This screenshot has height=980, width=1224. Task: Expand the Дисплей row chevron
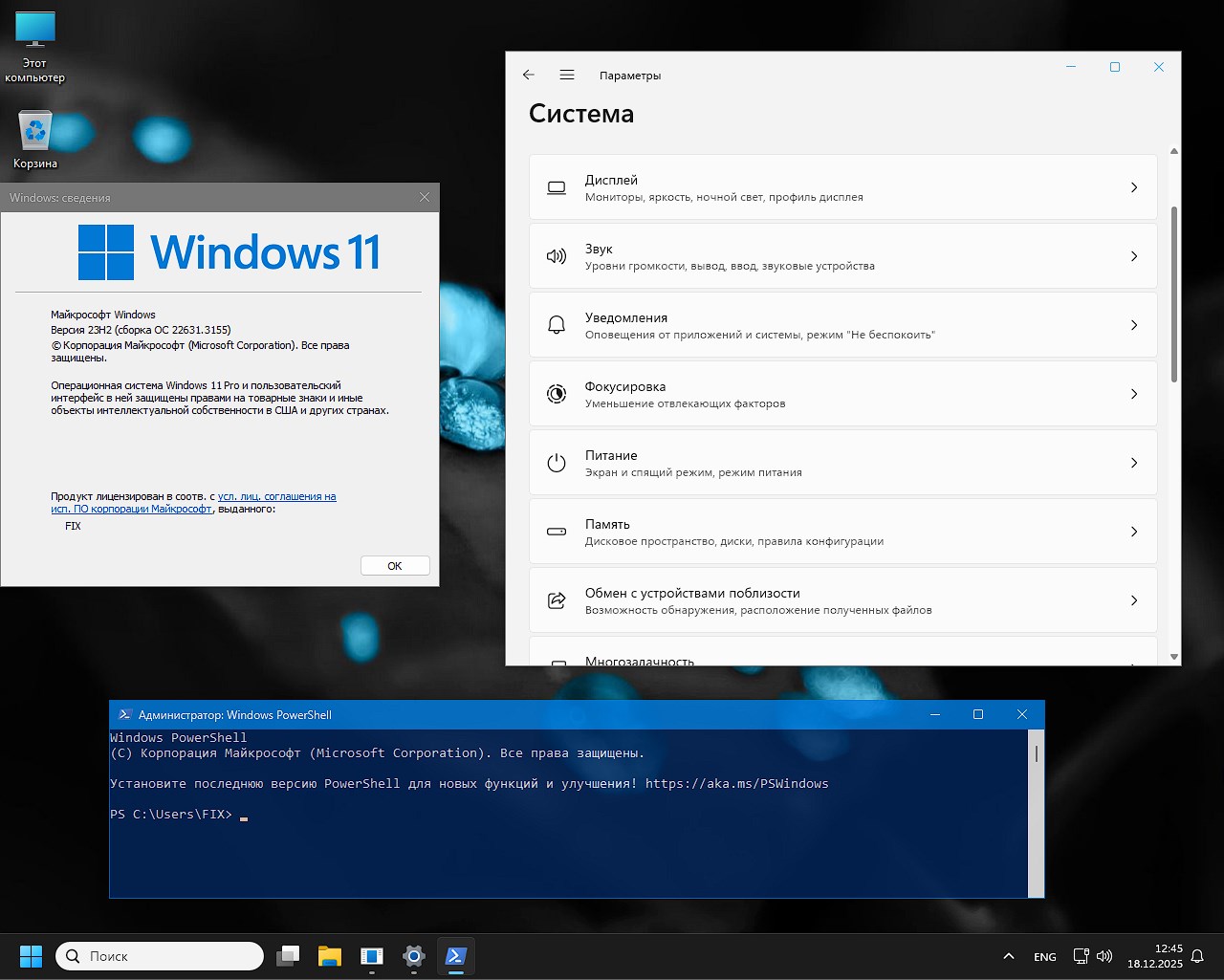coord(1134,187)
